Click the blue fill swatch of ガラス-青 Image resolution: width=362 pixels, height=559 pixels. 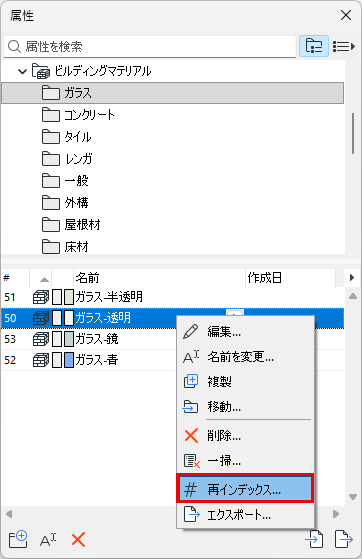(69, 360)
